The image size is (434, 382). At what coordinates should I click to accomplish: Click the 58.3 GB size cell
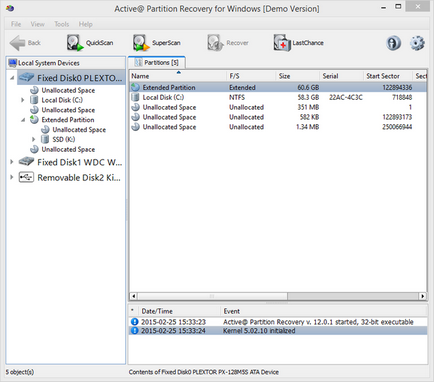tap(308, 97)
